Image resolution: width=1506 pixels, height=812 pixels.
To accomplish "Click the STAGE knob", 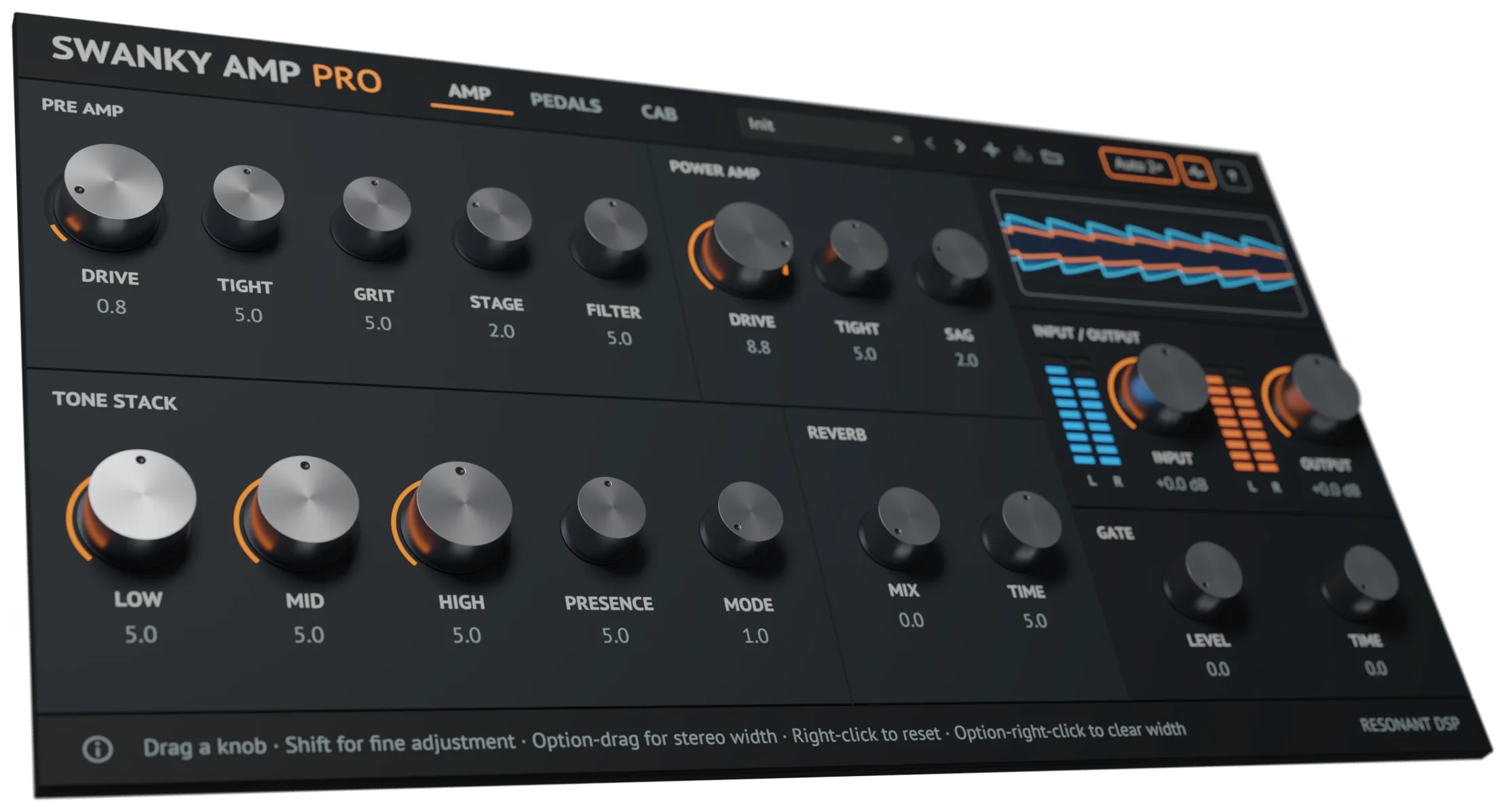I will coord(495,228).
